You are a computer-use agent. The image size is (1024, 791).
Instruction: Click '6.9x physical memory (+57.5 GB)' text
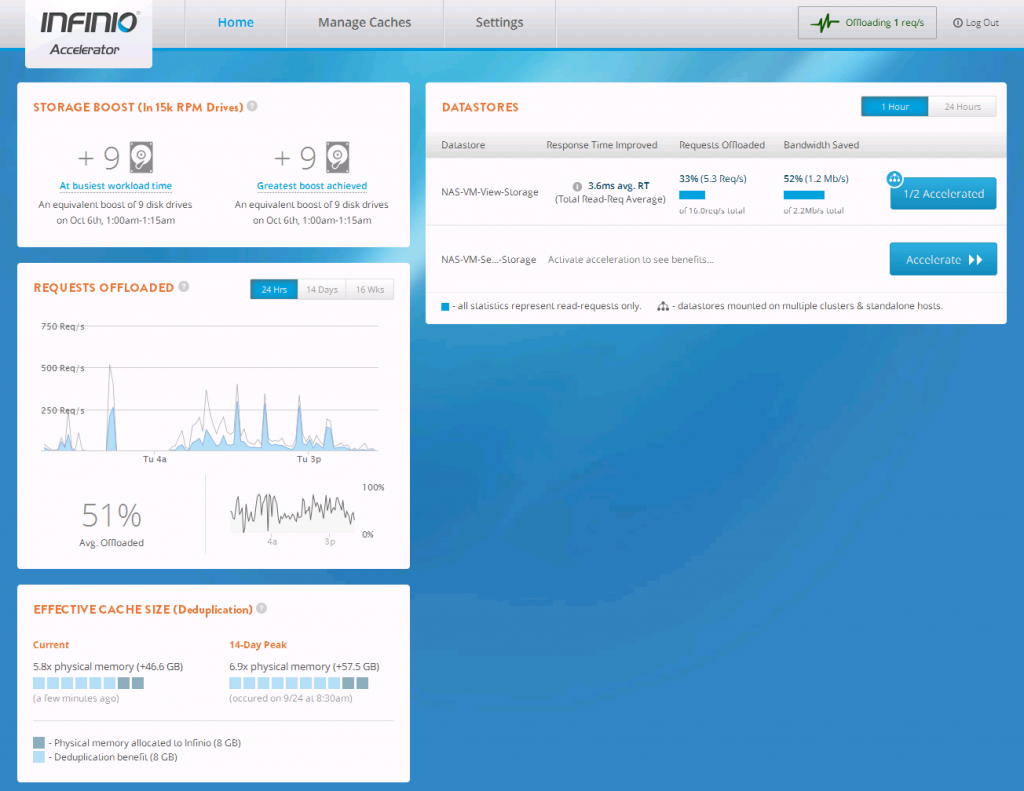[x=304, y=666]
